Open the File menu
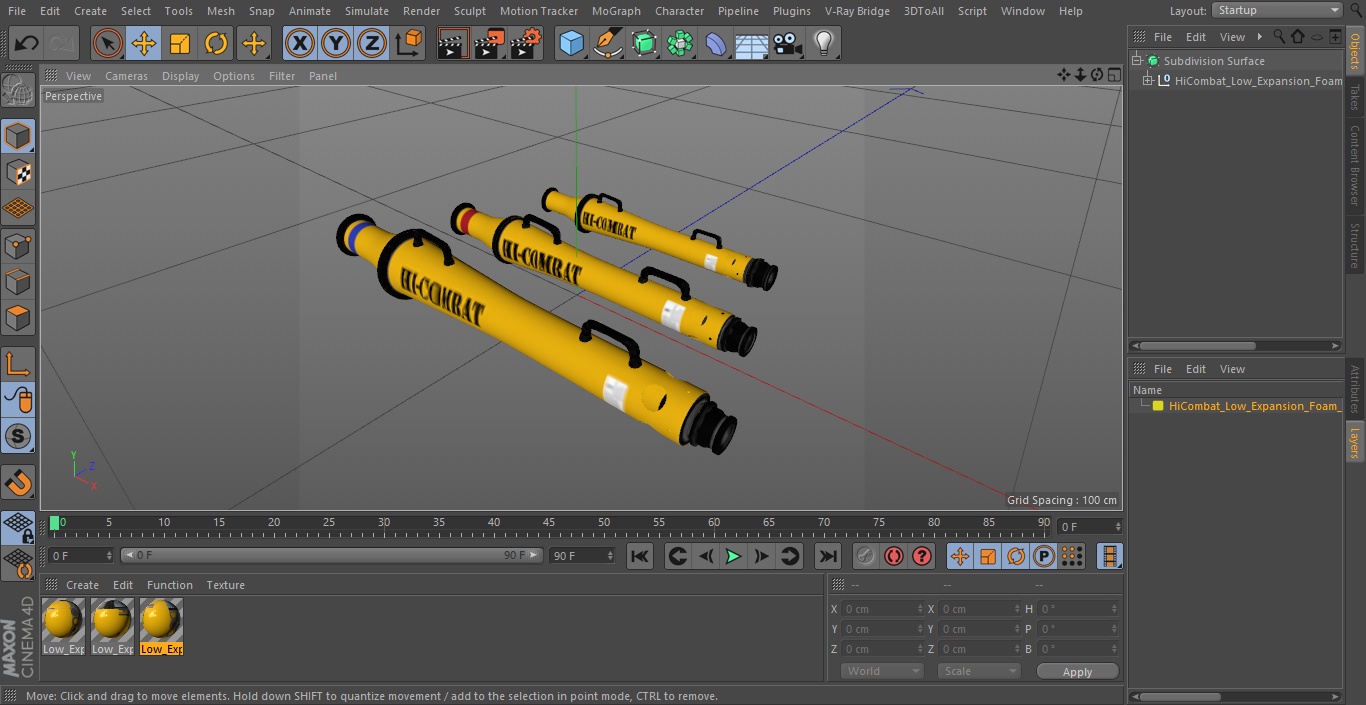1366x705 pixels. click(16, 11)
